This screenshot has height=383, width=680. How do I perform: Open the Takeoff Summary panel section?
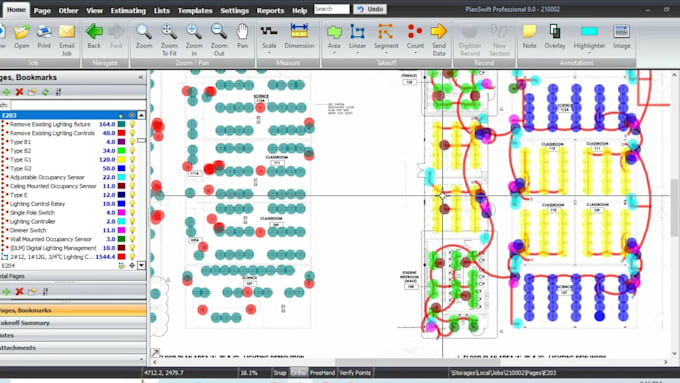(x=73, y=323)
